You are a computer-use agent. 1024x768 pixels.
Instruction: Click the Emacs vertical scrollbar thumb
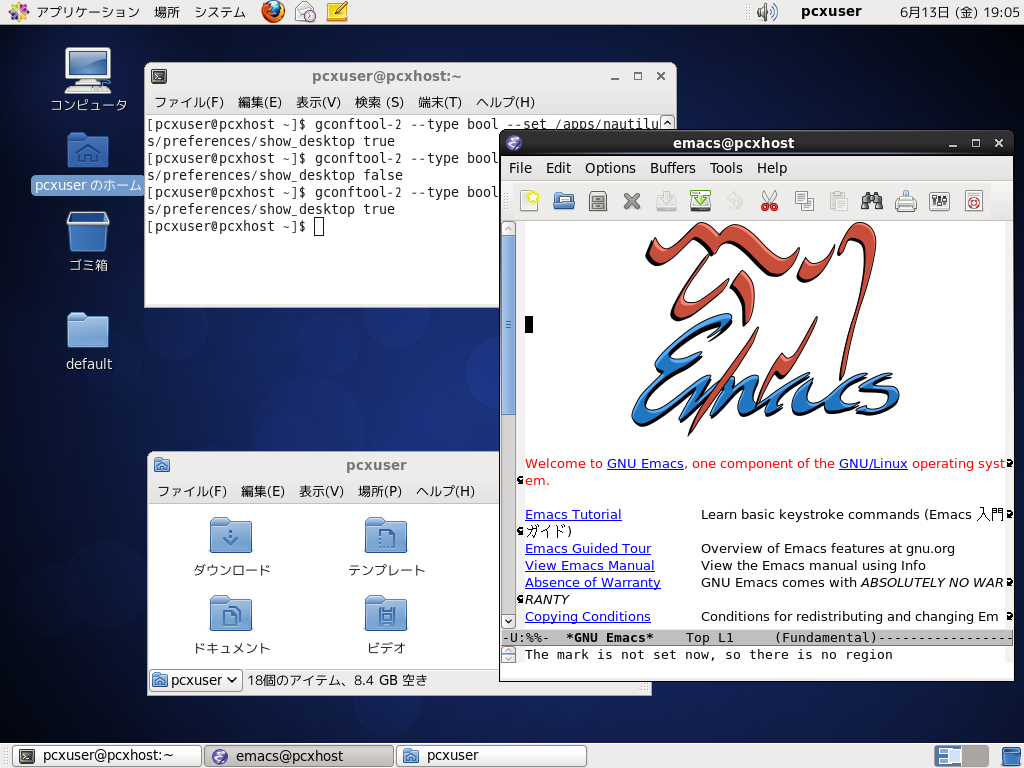tap(508, 325)
